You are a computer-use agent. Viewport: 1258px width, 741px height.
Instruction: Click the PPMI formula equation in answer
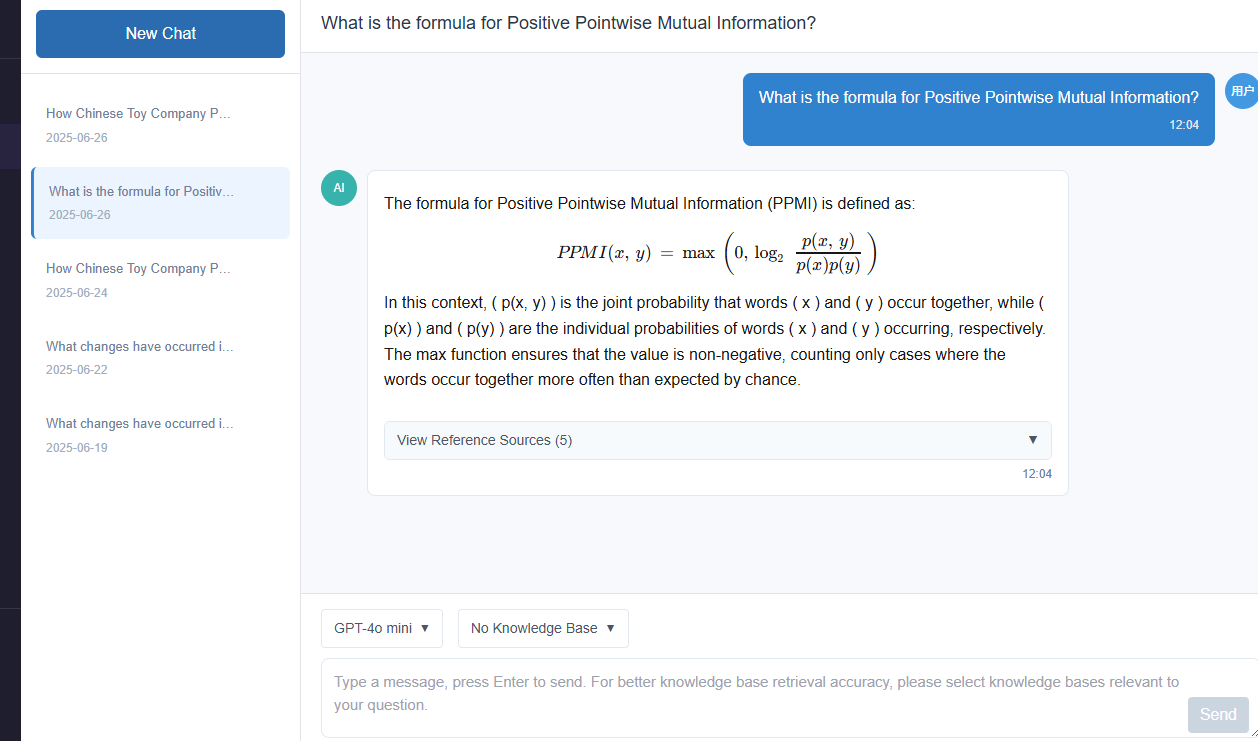[x=717, y=252]
